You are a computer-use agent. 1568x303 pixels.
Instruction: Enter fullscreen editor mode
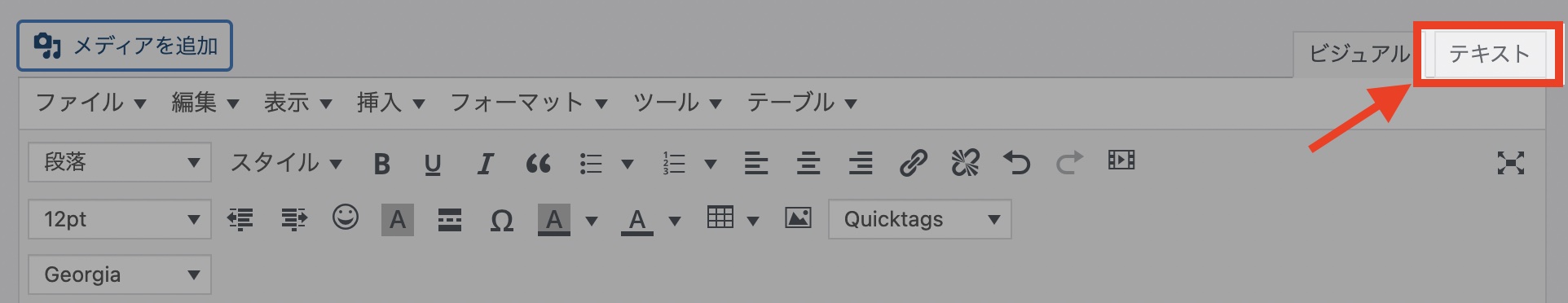coord(1511,163)
